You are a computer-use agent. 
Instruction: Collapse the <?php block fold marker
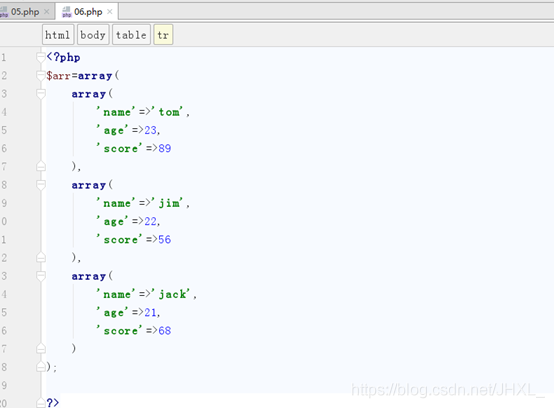pos(41,57)
